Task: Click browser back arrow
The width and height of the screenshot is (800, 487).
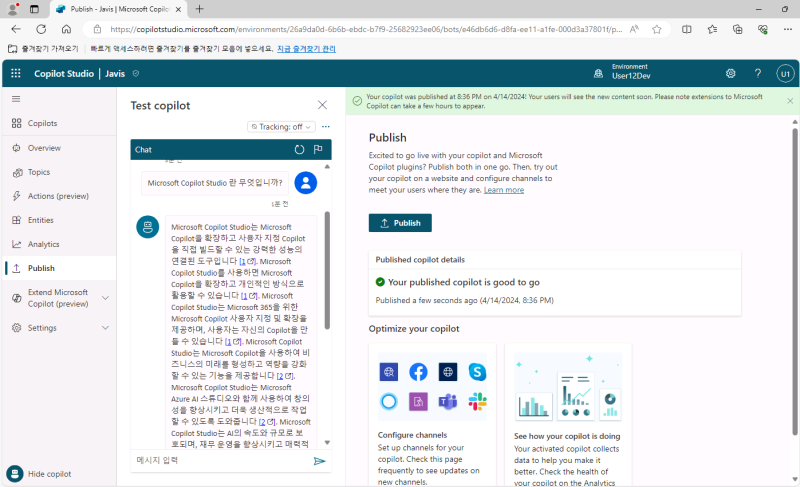Action: click(16, 29)
